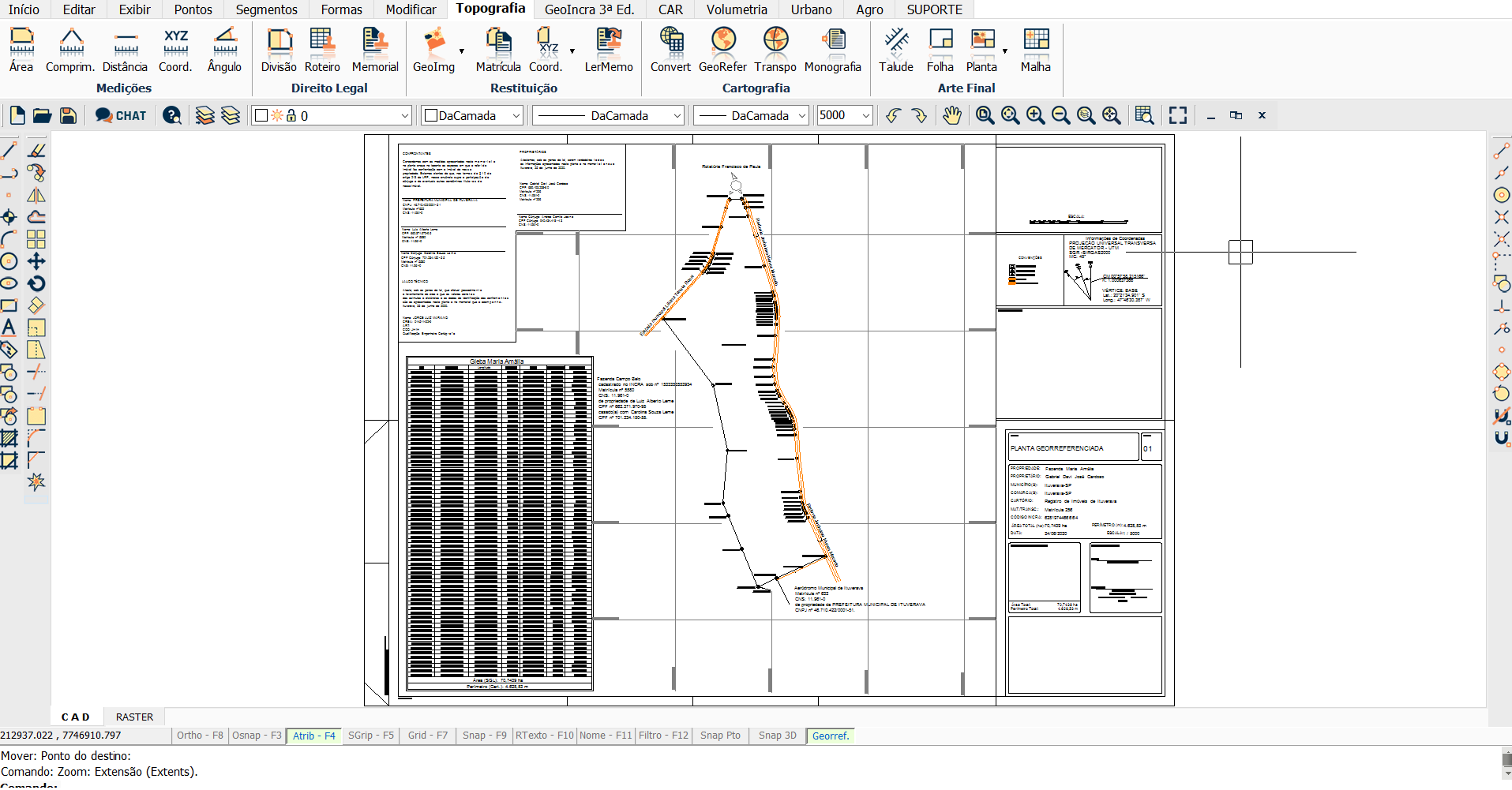1512x790 pixels.
Task: Create a new file
Action: (x=17, y=115)
